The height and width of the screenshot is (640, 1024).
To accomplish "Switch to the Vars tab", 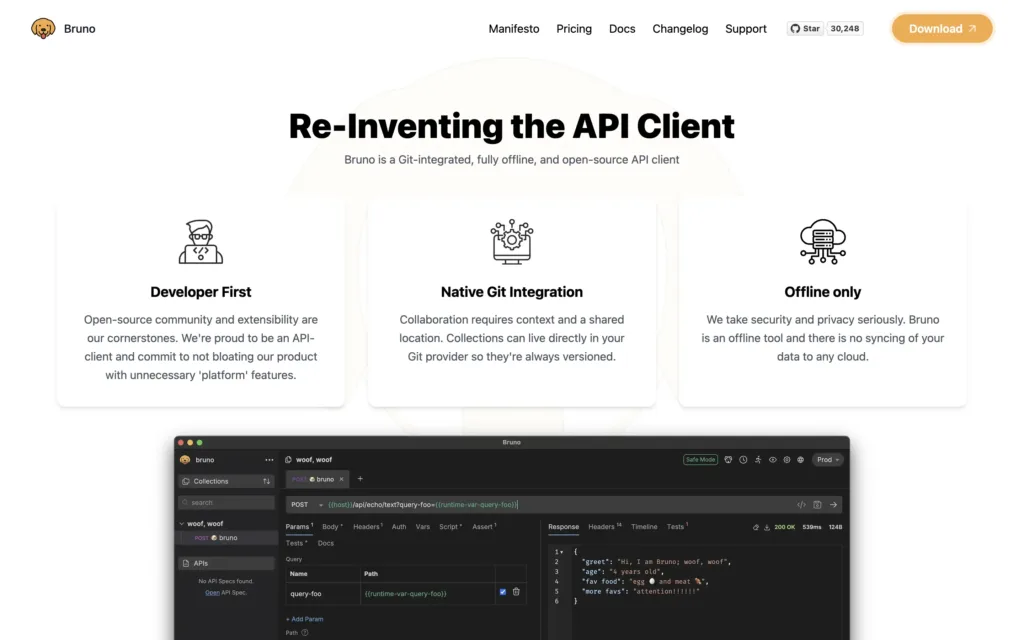I will 423,527.
